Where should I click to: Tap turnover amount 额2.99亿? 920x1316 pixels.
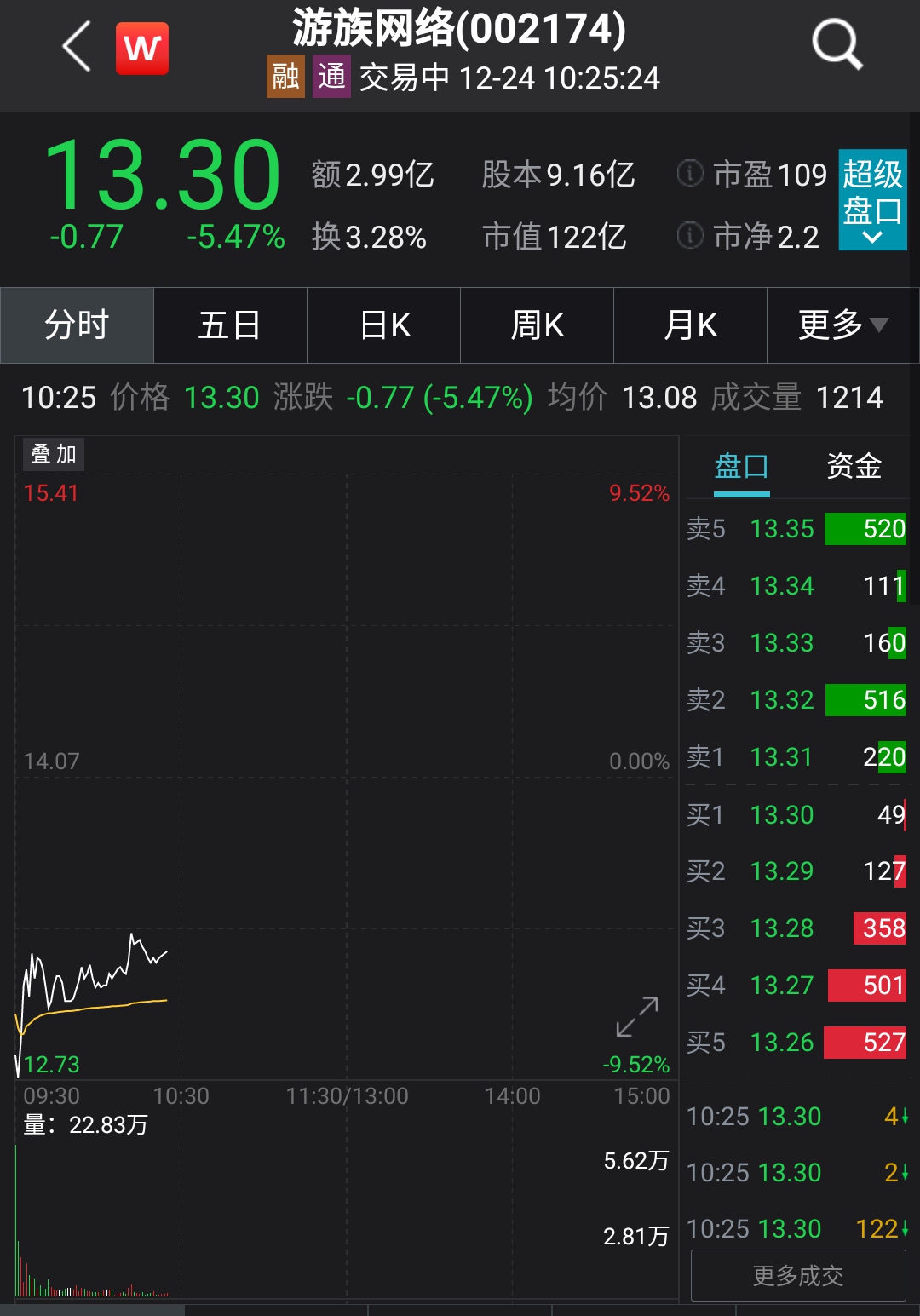pyautogui.click(x=373, y=175)
